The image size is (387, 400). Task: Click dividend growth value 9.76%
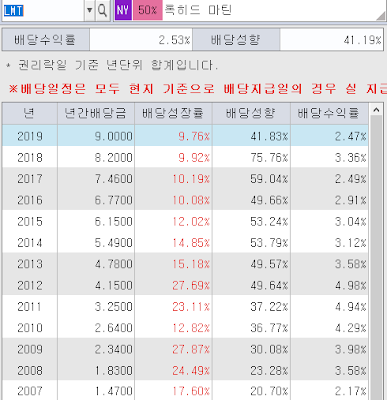pyautogui.click(x=194, y=136)
